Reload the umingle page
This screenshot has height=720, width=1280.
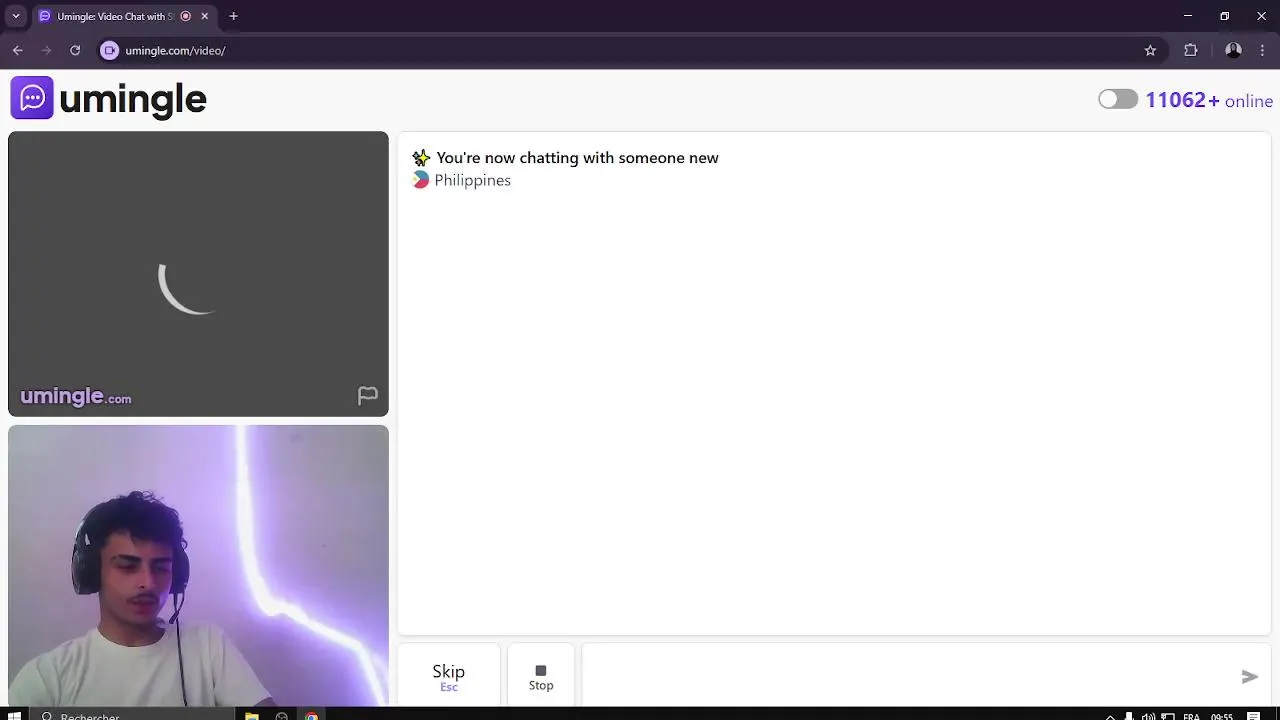[x=75, y=50]
